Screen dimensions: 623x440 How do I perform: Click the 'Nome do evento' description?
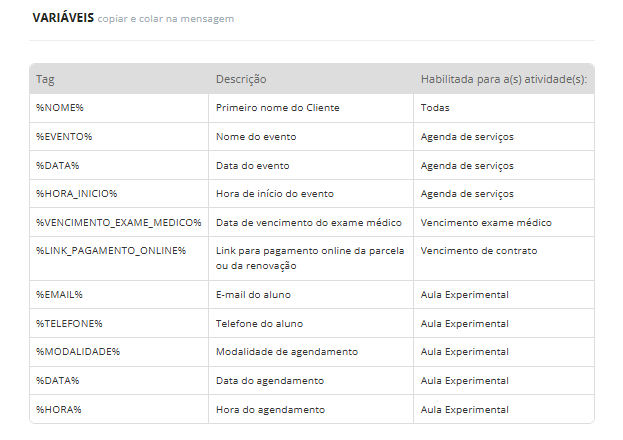tap(256, 137)
